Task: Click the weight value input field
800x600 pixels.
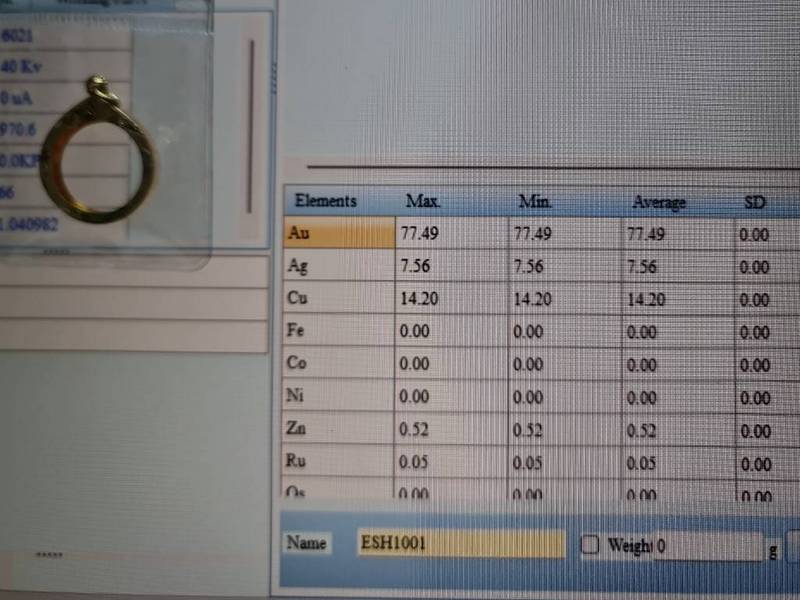Action: [x=707, y=547]
